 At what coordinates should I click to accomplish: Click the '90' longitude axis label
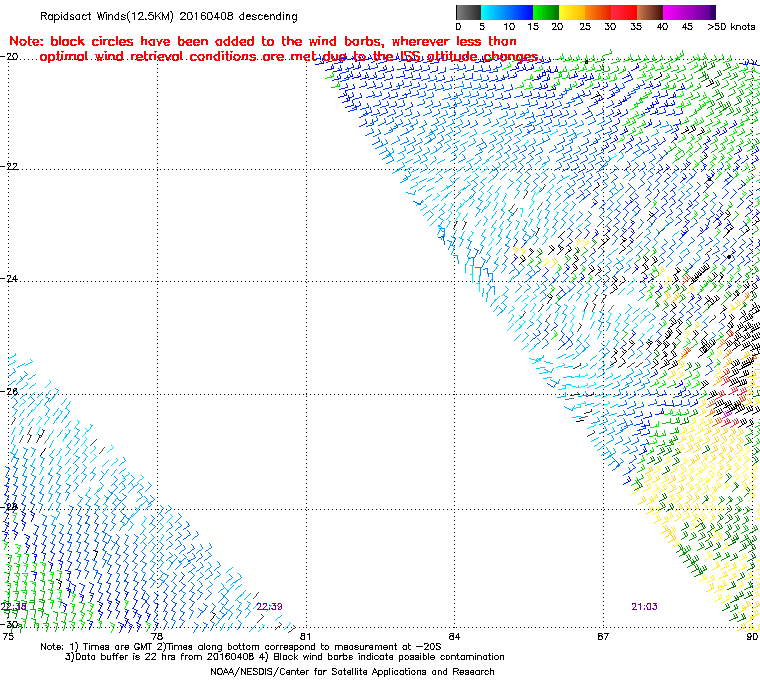pos(752,637)
